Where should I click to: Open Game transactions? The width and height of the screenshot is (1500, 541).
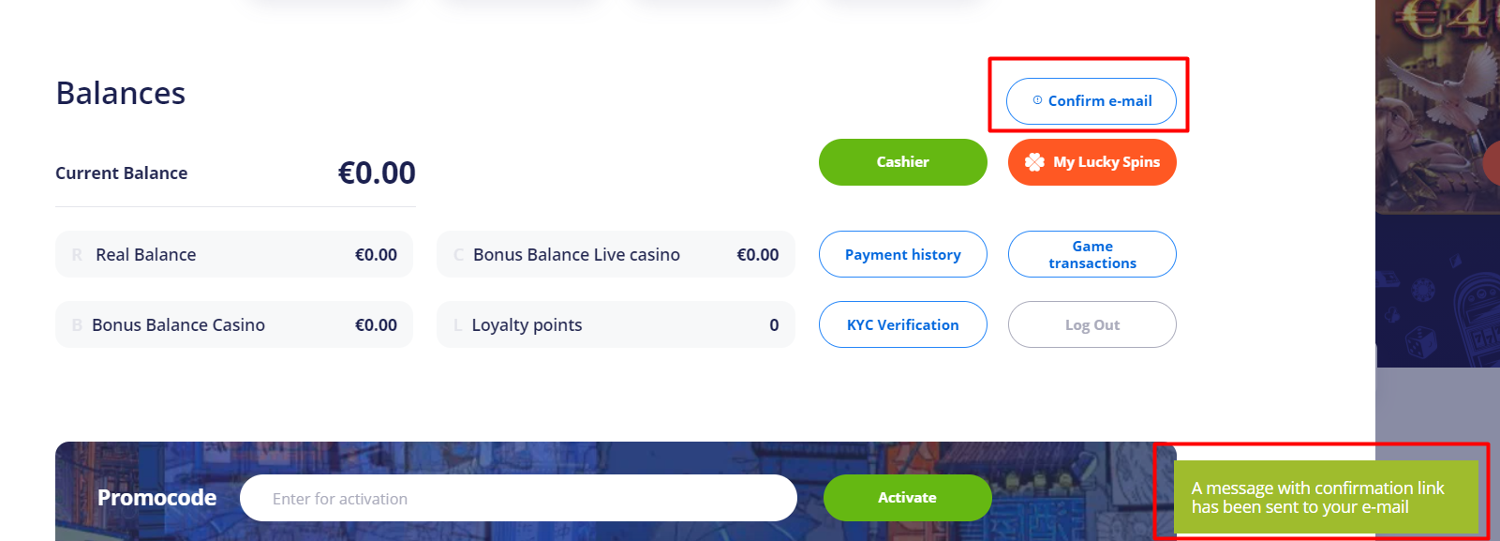[x=1091, y=255]
